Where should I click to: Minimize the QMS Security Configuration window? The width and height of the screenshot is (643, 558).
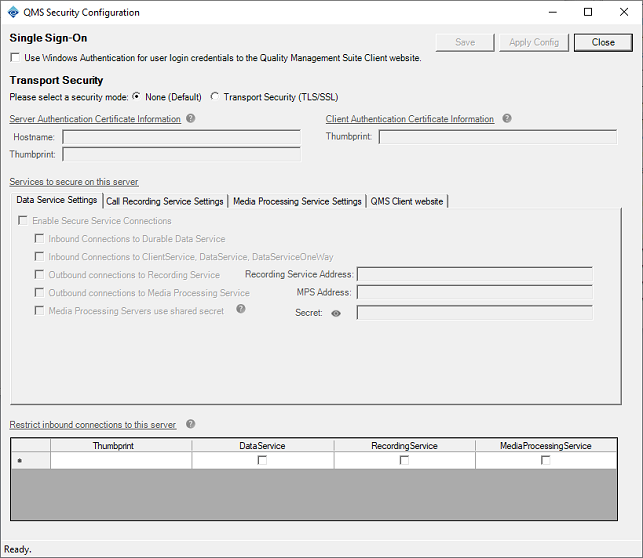pos(553,12)
